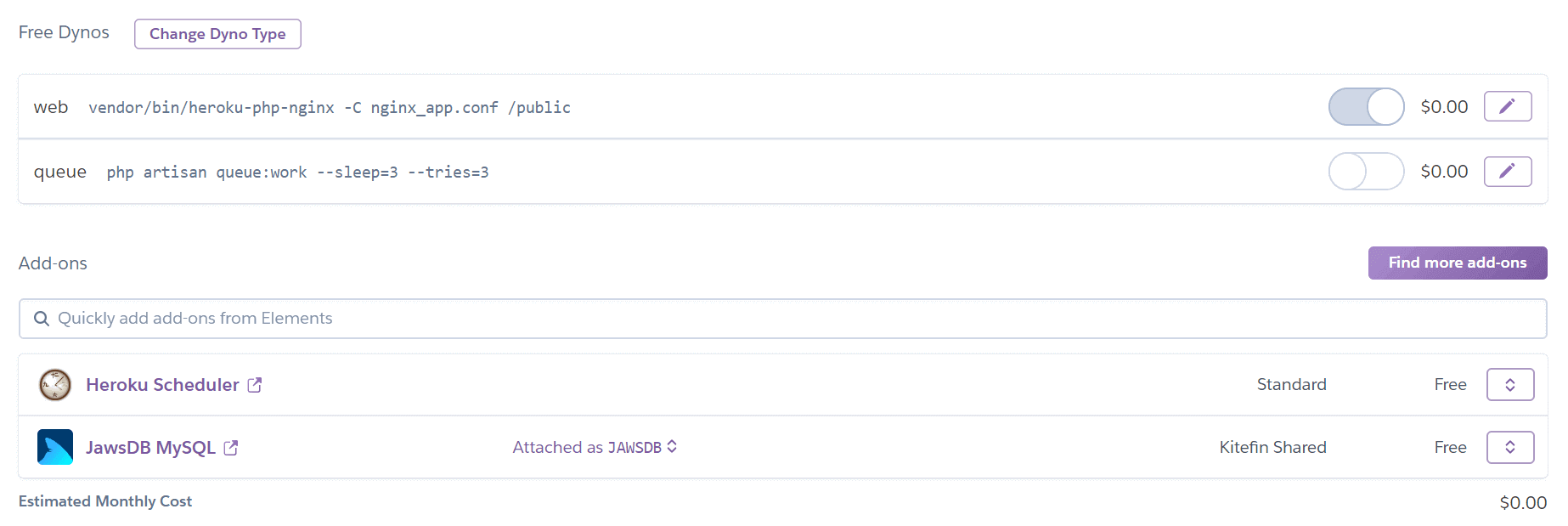Click Find more add-ons button

(x=1457, y=263)
